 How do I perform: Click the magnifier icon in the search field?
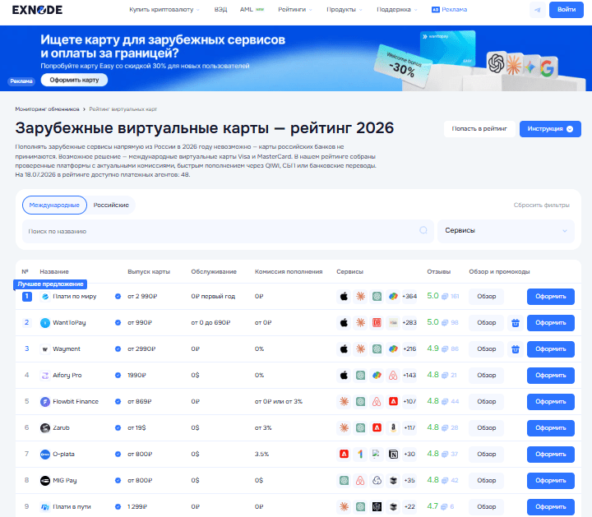pos(423,230)
